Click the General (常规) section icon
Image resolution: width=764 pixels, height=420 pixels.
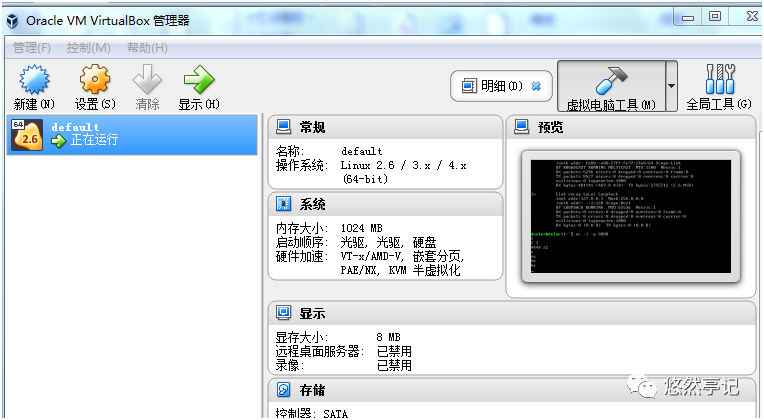coord(284,127)
